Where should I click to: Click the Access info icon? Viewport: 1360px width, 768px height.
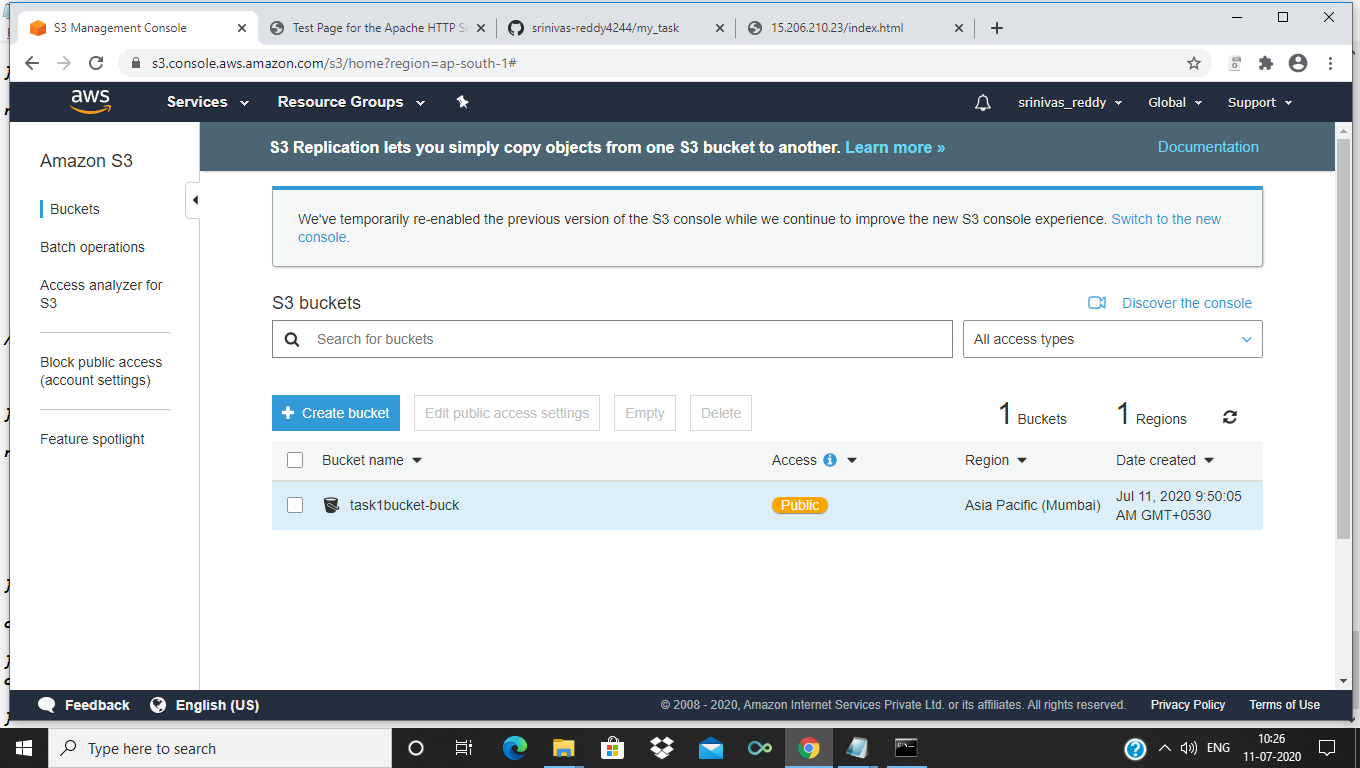click(x=830, y=460)
